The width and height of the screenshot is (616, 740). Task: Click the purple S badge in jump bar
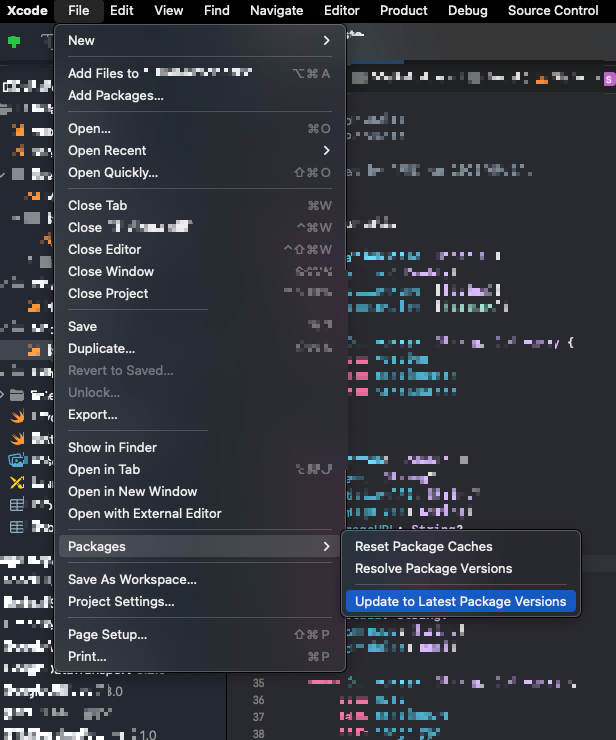click(609, 79)
